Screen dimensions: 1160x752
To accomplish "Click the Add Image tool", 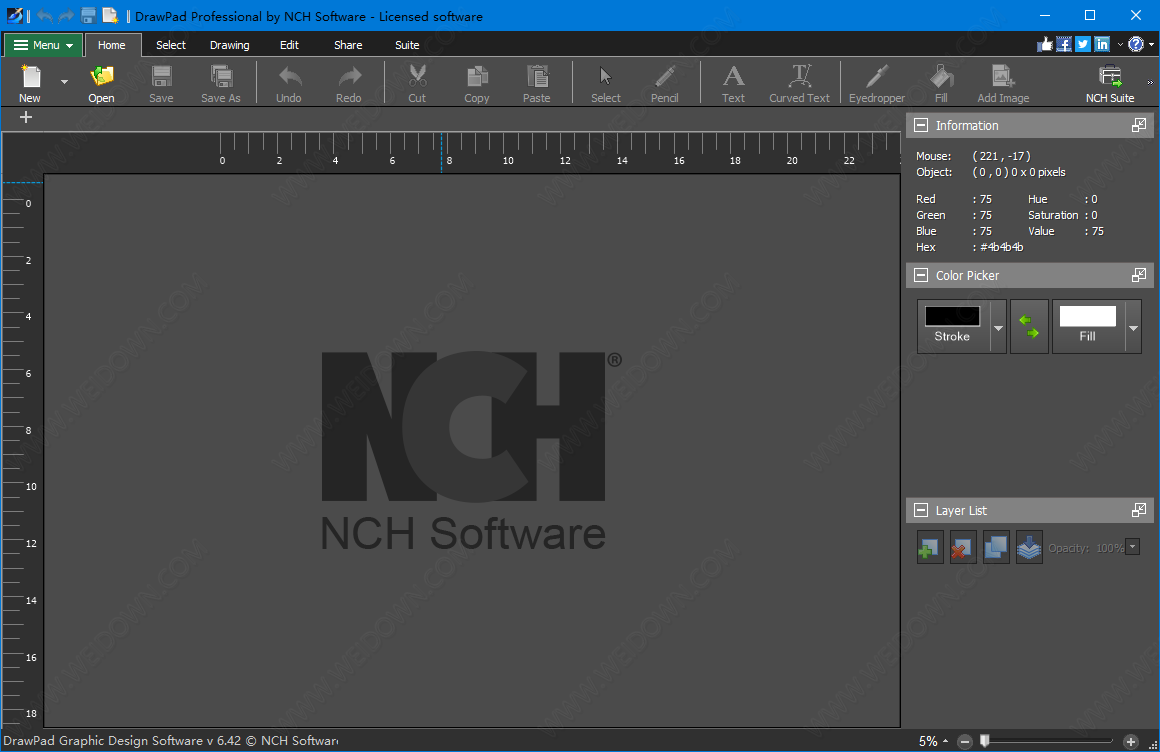I will (1003, 83).
